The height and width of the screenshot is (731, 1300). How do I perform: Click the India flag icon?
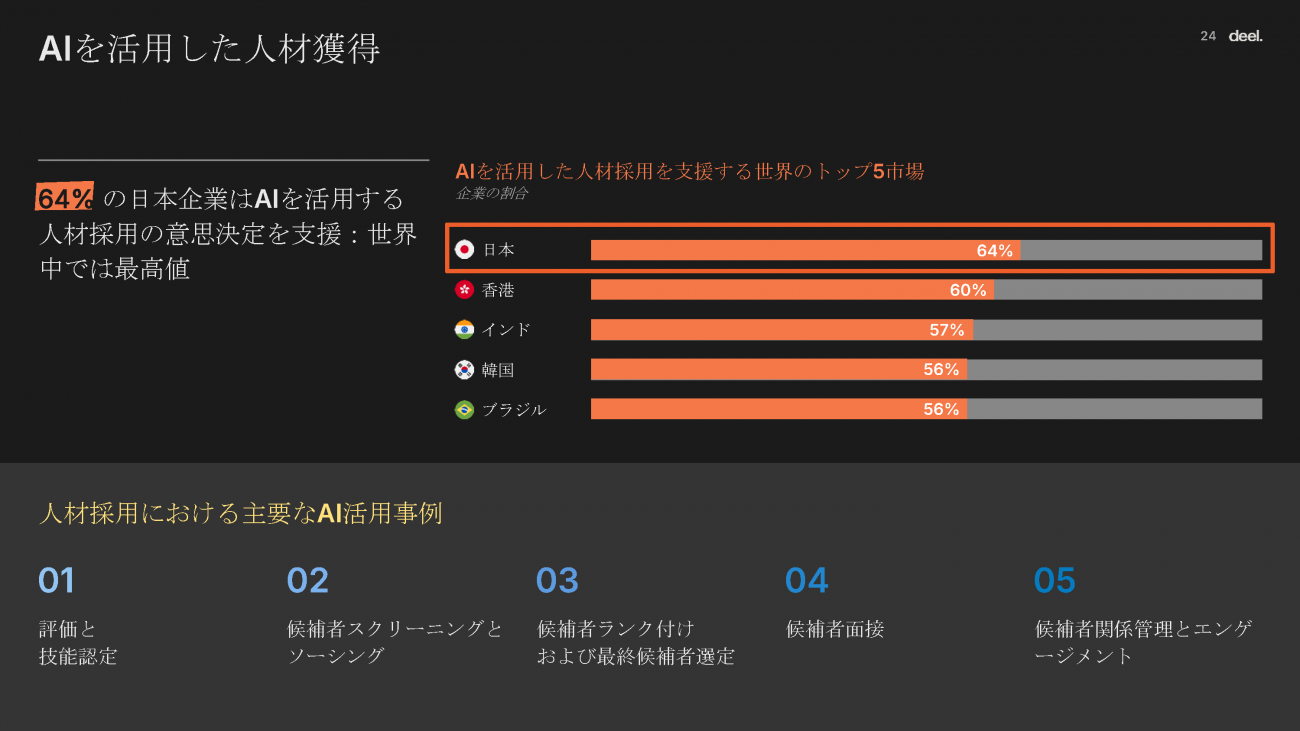click(x=464, y=329)
